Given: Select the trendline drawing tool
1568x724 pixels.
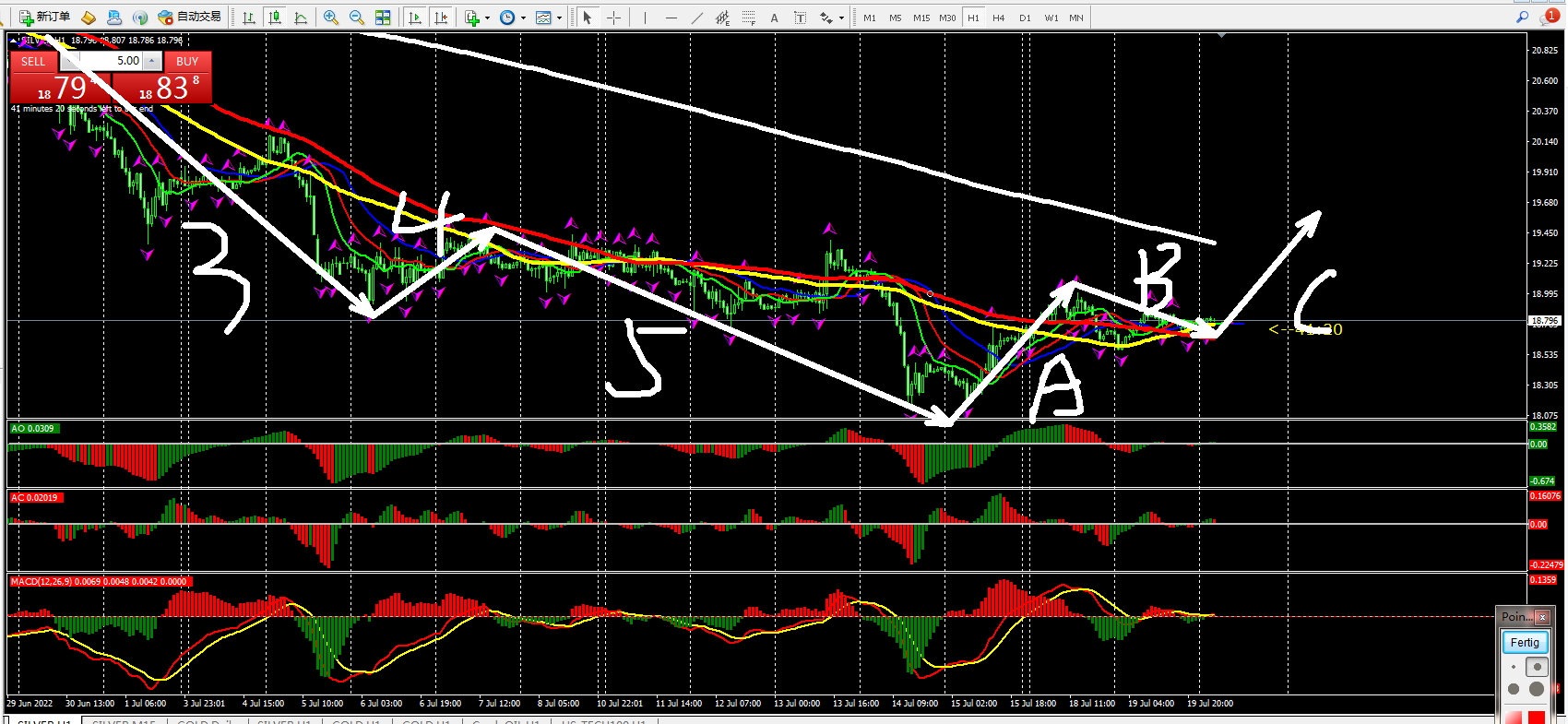Looking at the screenshot, I should click(697, 18).
